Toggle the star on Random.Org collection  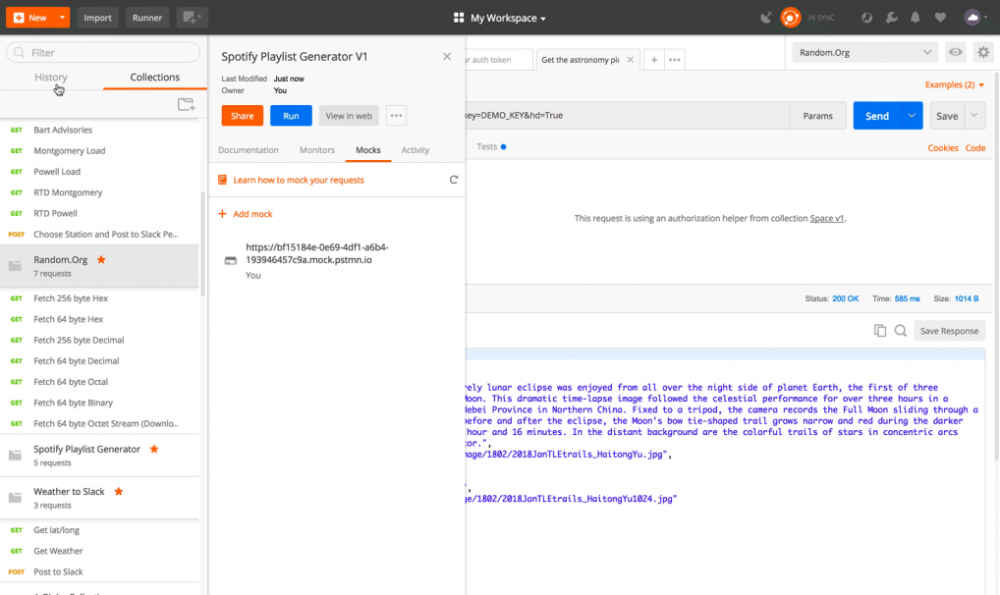coord(101,260)
